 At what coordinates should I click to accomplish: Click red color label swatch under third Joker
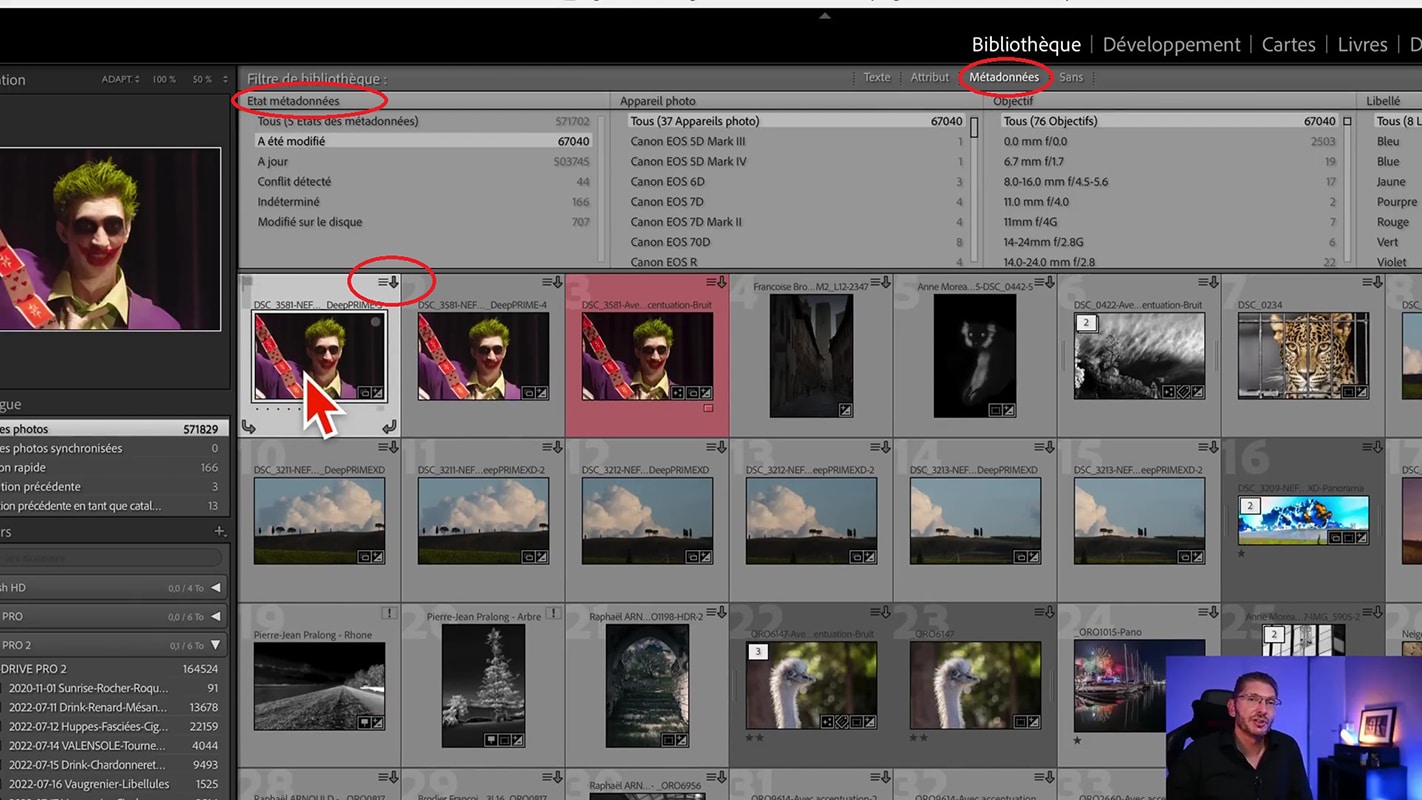(708, 408)
